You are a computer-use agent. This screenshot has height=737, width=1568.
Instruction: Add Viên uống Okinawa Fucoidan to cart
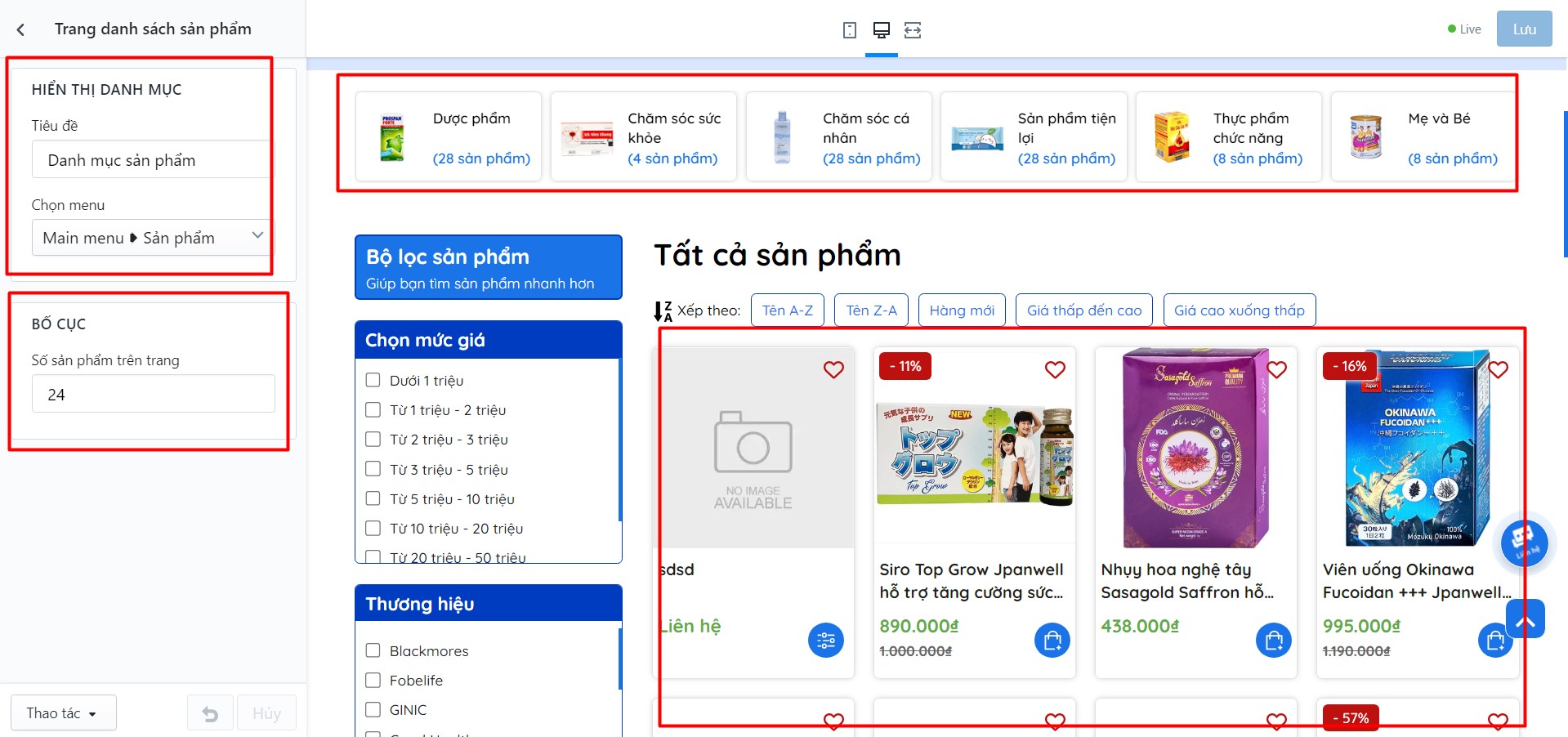1495,641
